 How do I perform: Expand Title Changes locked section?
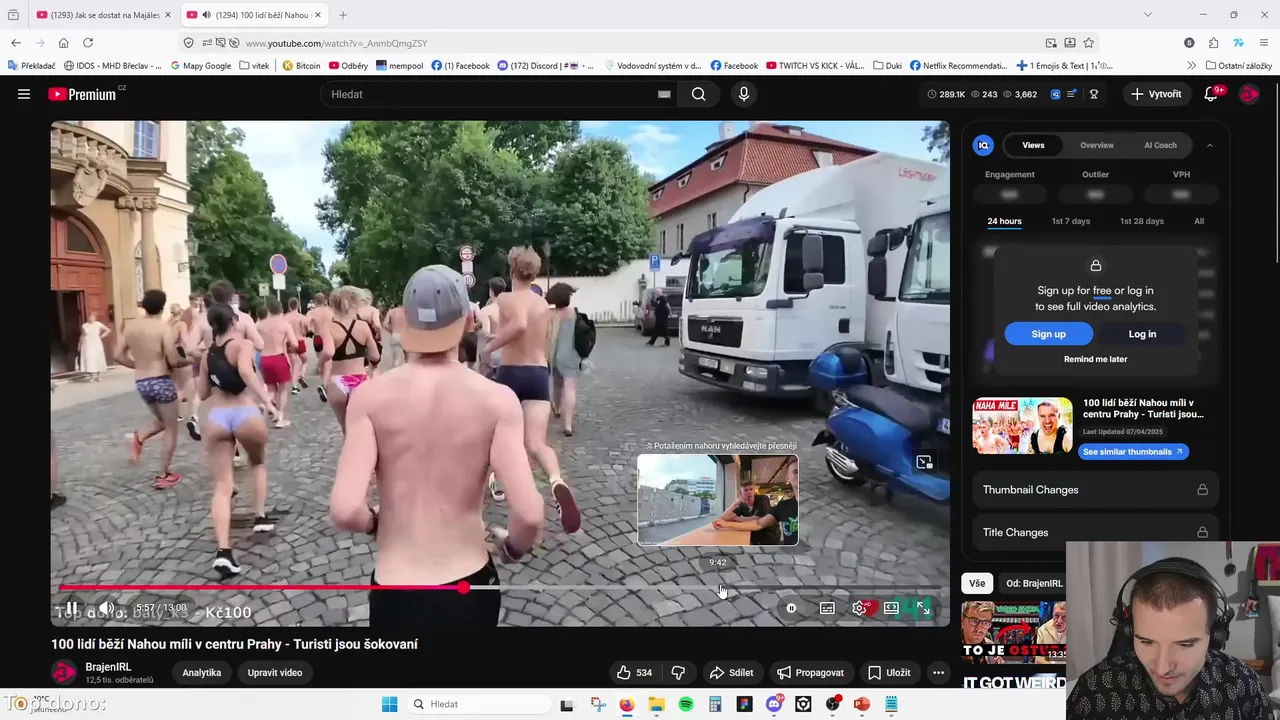coord(1095,532)
